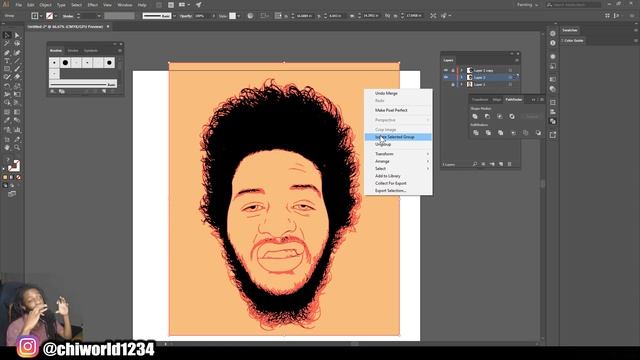Open the stroke color dropdown in control bar
Image resolution: width=640 pixels, height=360 pixels.
56,16
